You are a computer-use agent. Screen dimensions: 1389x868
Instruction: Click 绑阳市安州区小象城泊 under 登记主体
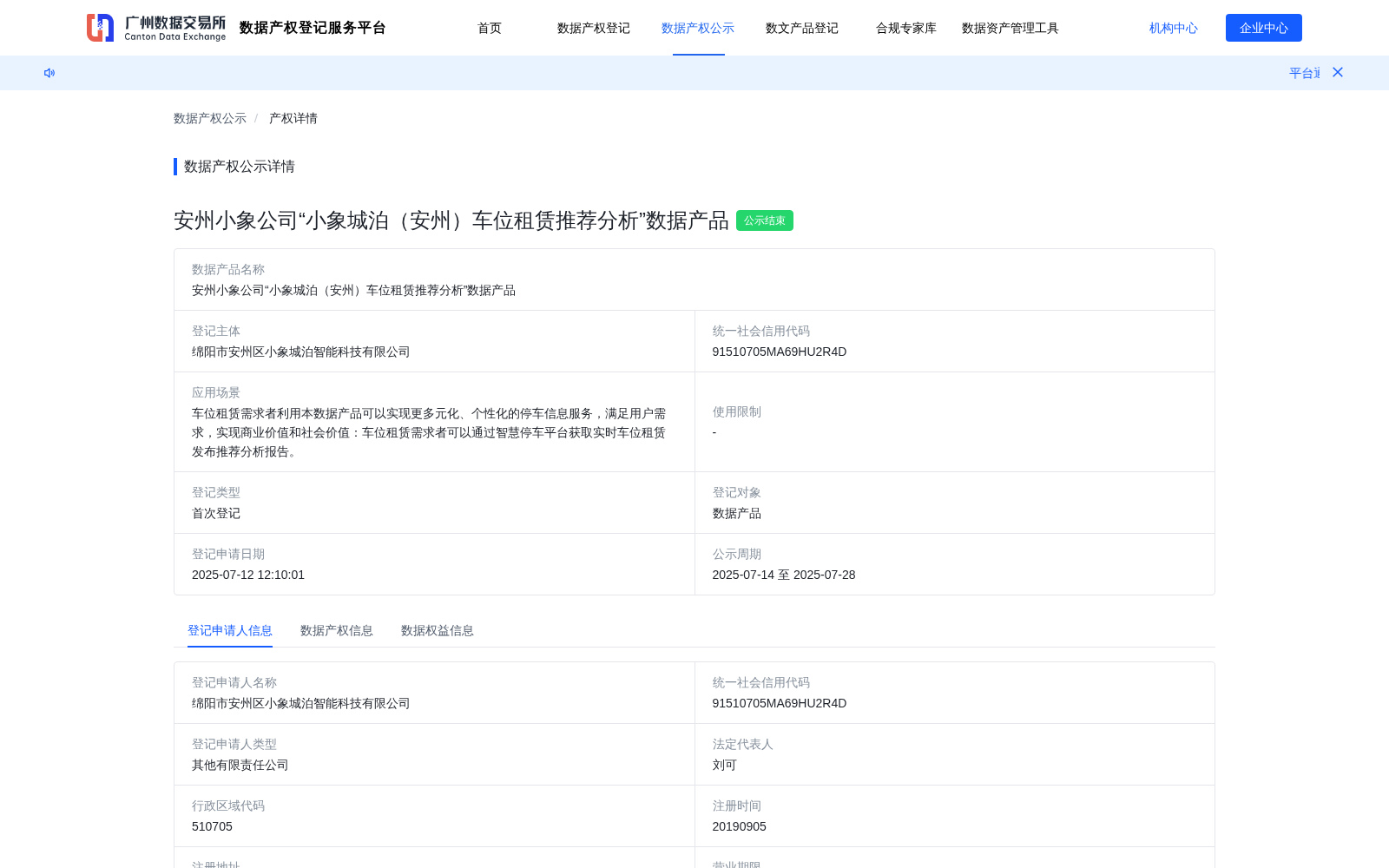301,352
